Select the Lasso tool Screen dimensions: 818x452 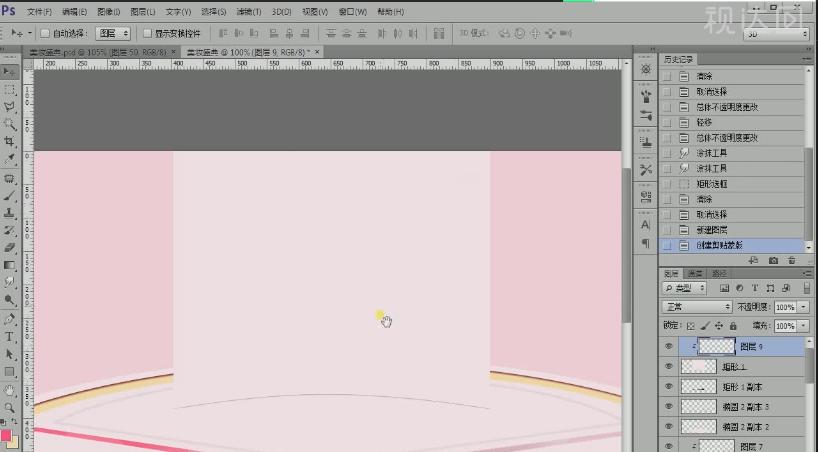9,106
